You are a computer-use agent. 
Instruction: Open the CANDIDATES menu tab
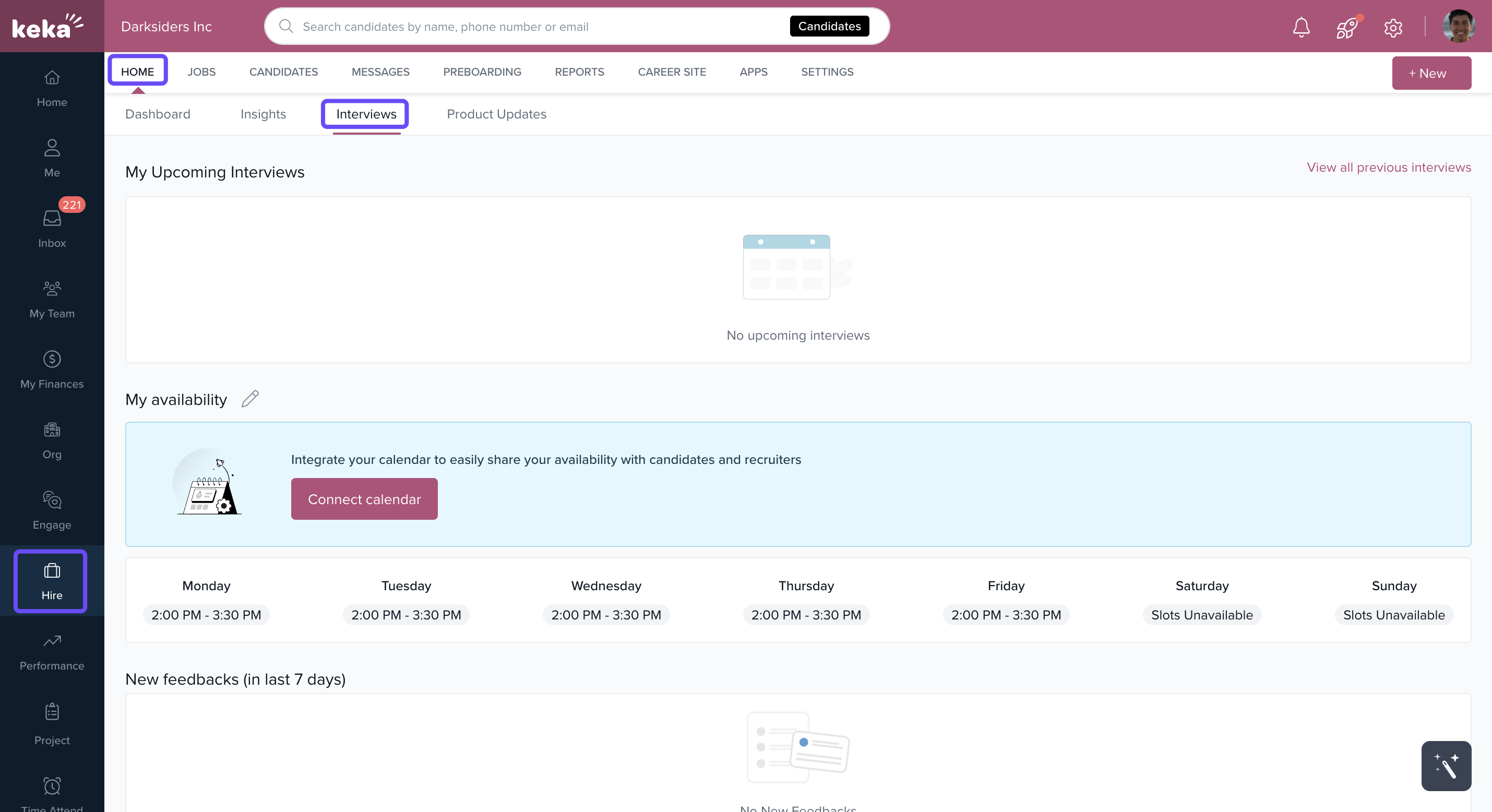283,72
